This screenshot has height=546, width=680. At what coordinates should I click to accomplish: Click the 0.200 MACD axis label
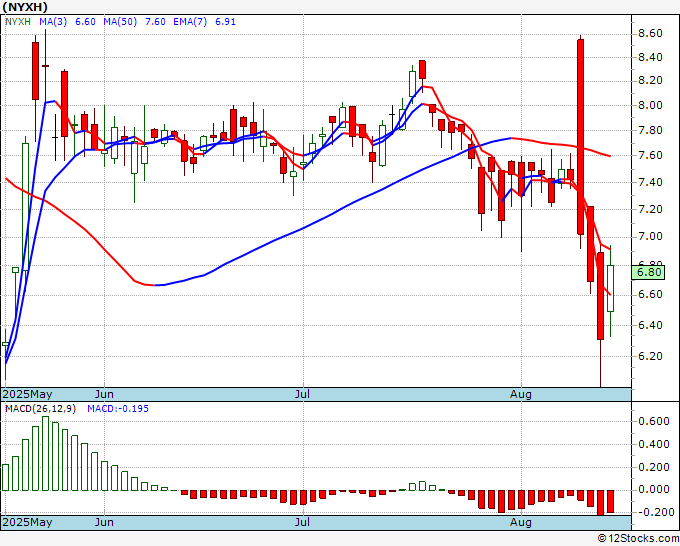(654, 468)
